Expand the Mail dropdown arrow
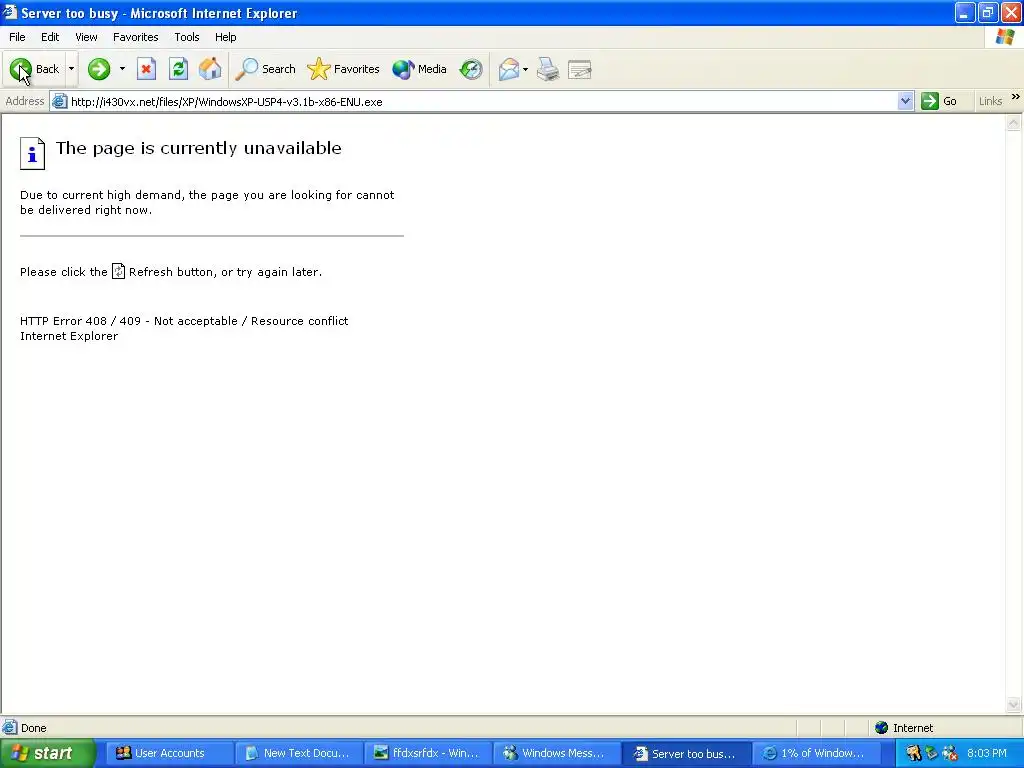 pyautogui.click(x=526, y=69)
